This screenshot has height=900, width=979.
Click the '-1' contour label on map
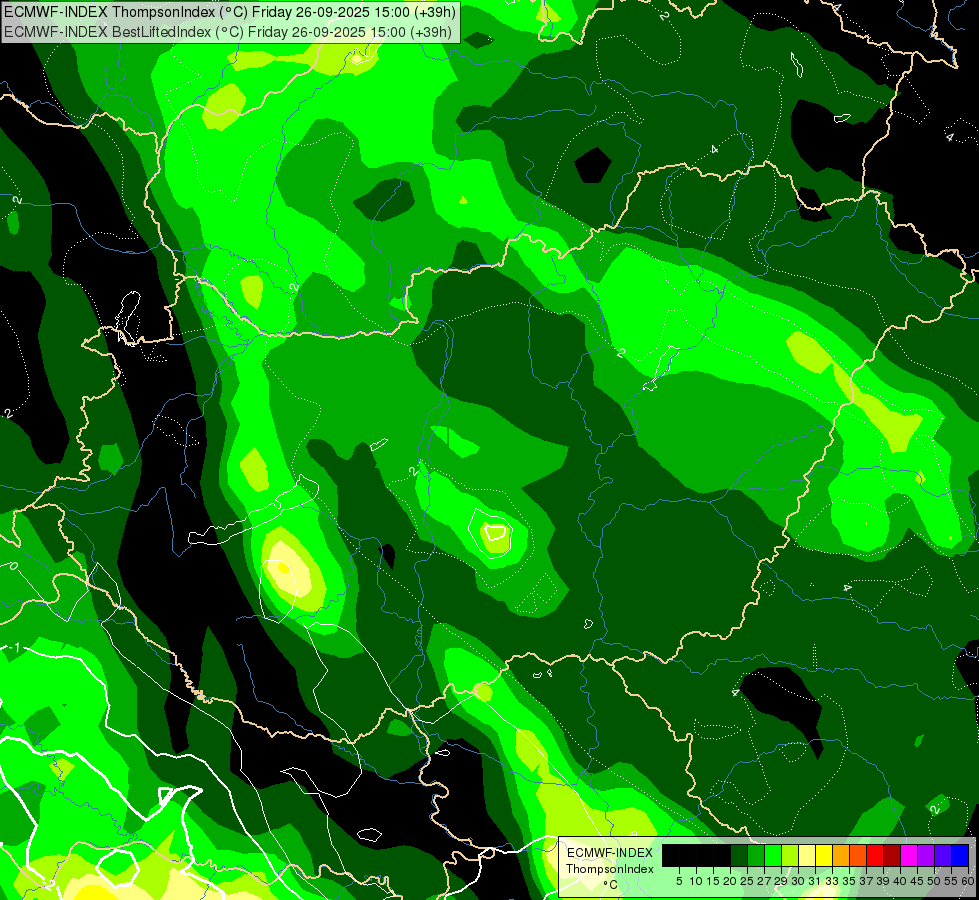pyautogui.click(x=12, y=648)
